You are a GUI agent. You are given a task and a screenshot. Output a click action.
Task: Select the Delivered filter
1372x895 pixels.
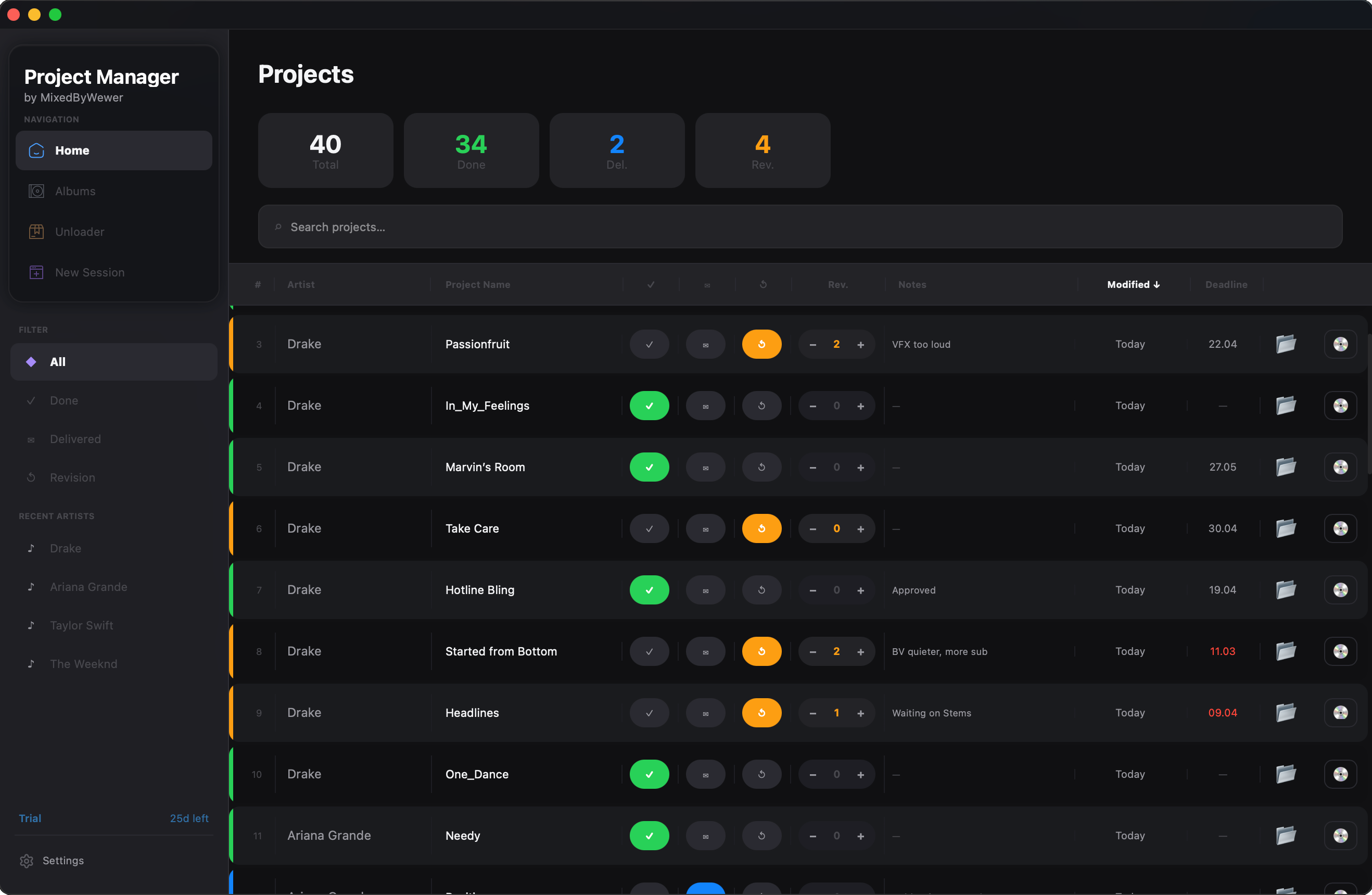pyautogui.click(x=75, y=439)
